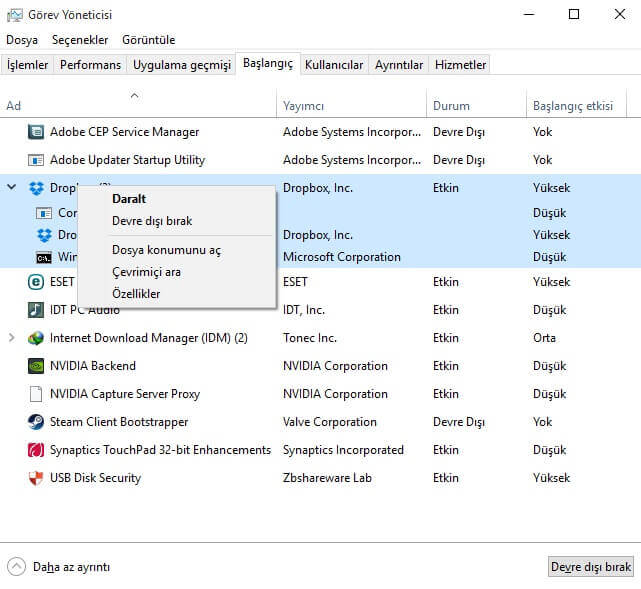Select USB Disk Security name

pos(95,478)
